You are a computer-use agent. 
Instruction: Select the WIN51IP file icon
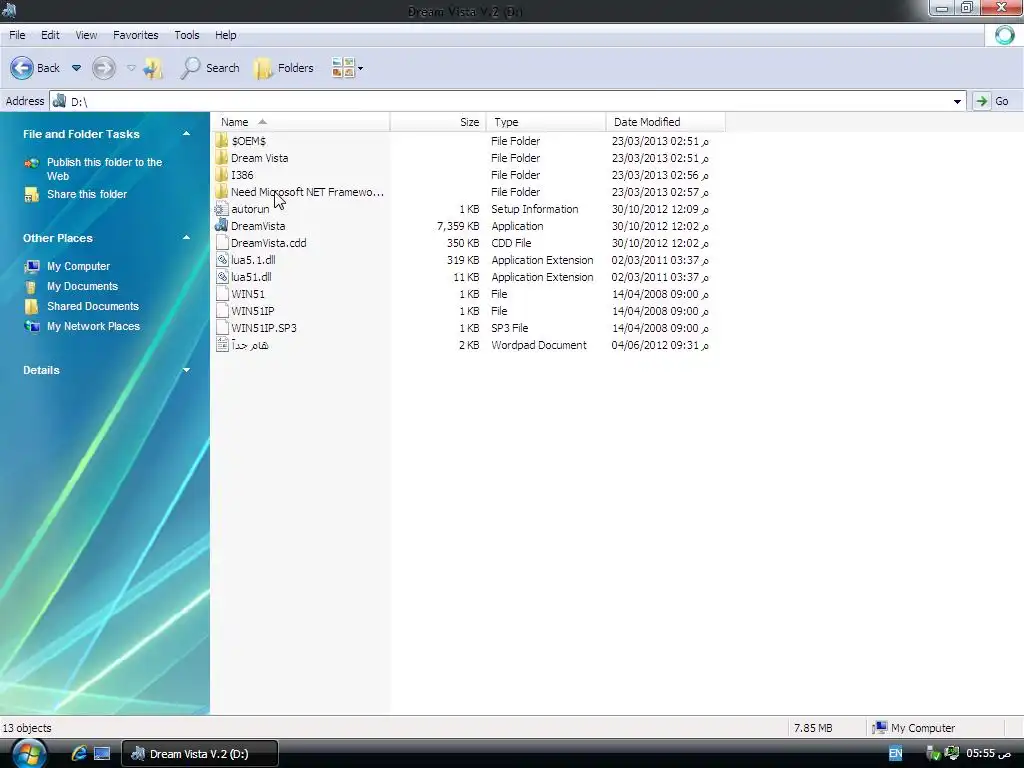pyautogui.click(x=221, y=310)
